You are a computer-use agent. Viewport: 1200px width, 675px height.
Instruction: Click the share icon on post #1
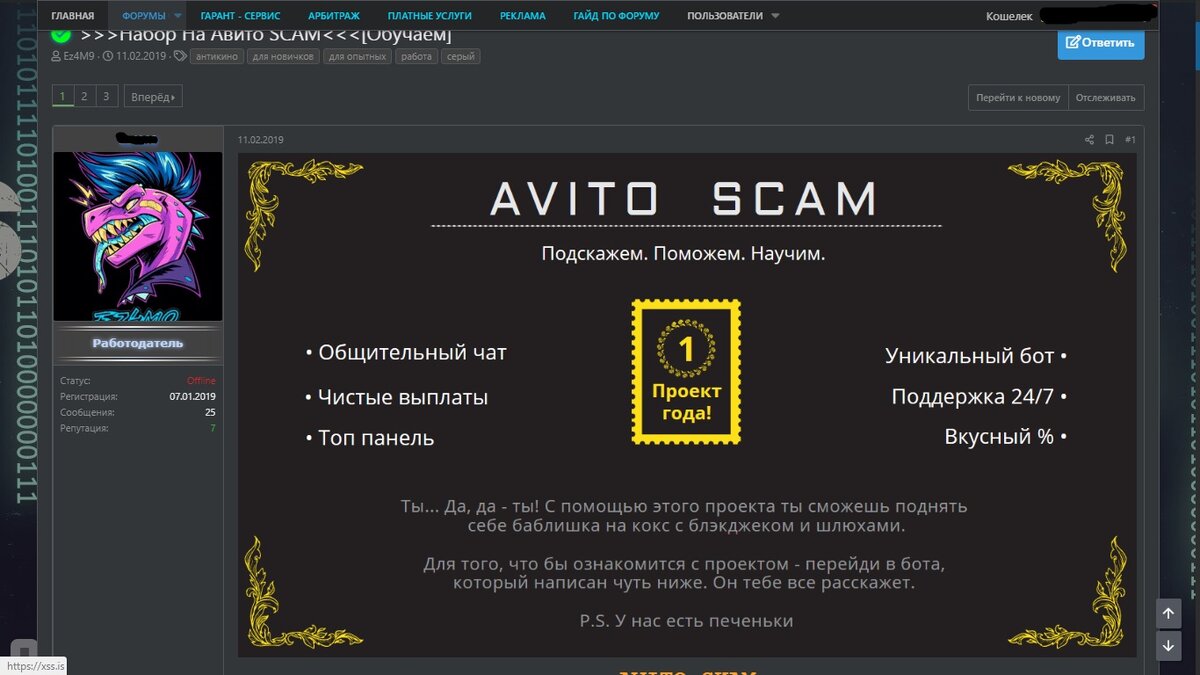(x=1089, y=140)
